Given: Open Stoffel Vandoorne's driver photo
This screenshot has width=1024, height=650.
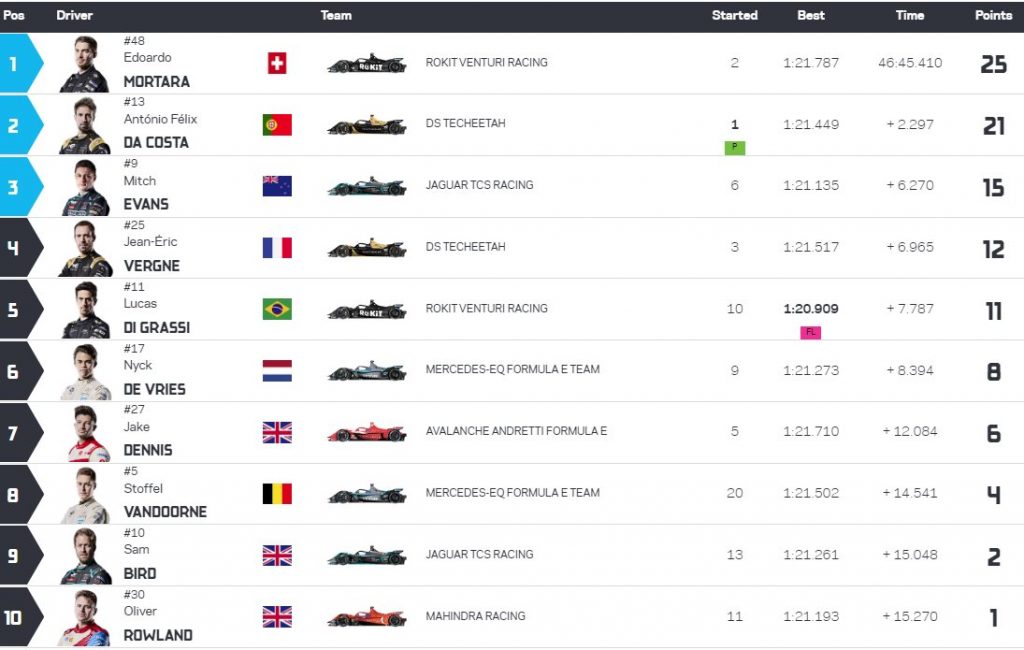Looking at the screenshot, I should pyautogui.click(x=86, y=495).
